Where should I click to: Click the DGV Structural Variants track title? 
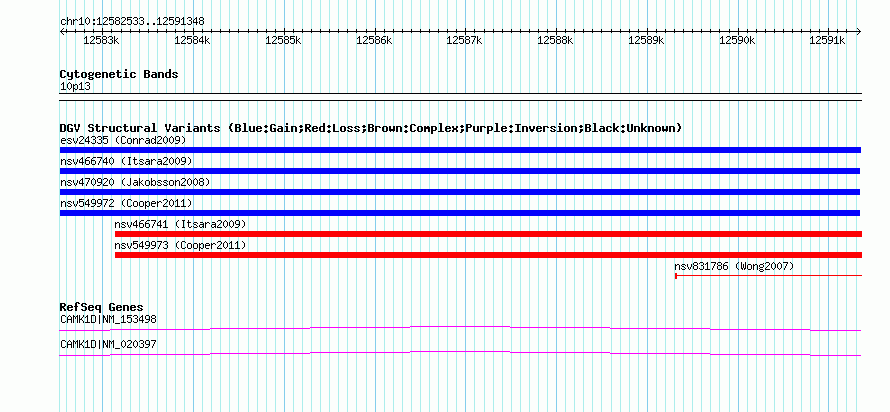coord(371,128)
